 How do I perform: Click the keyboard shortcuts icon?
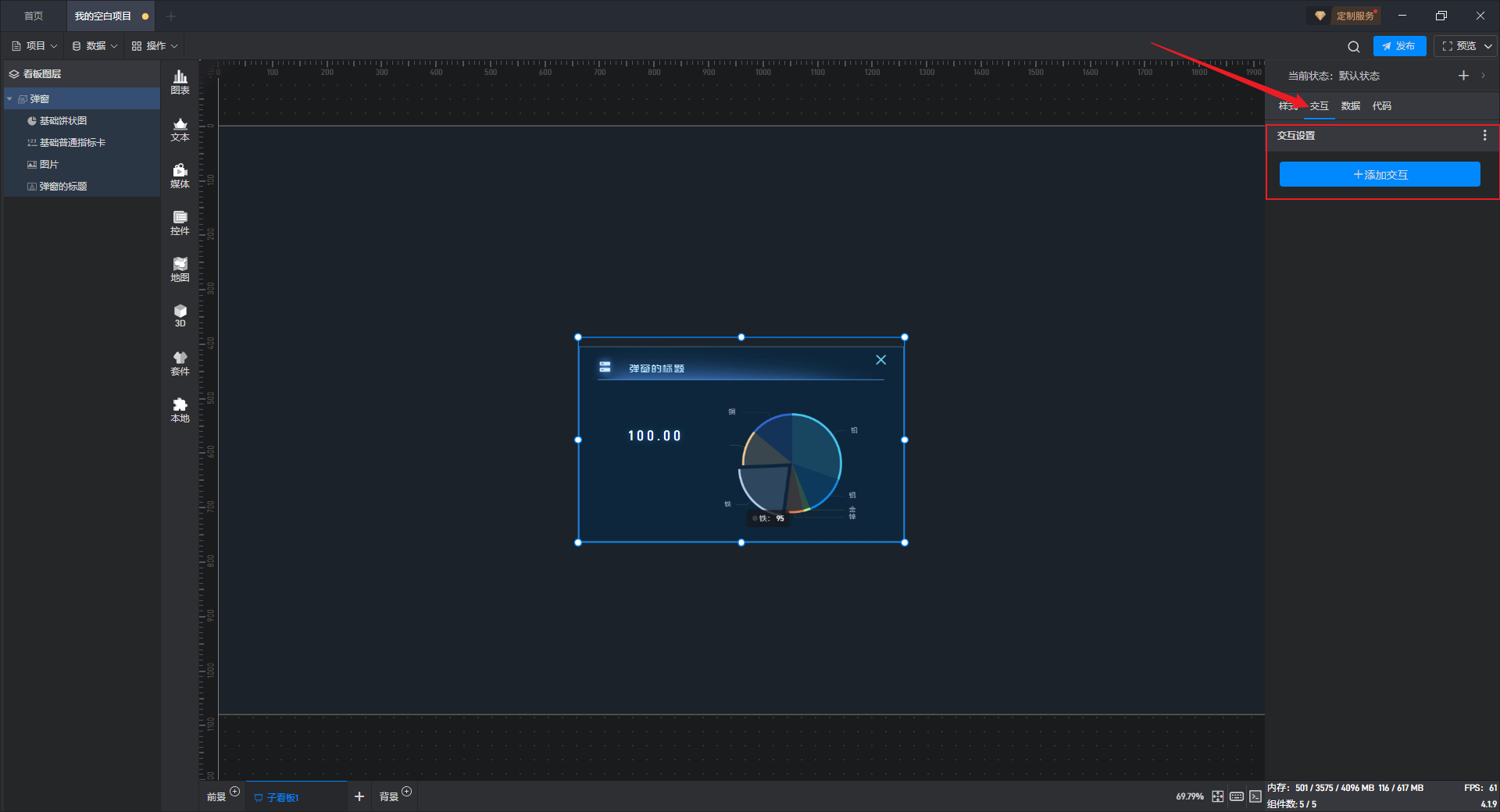1237,796
